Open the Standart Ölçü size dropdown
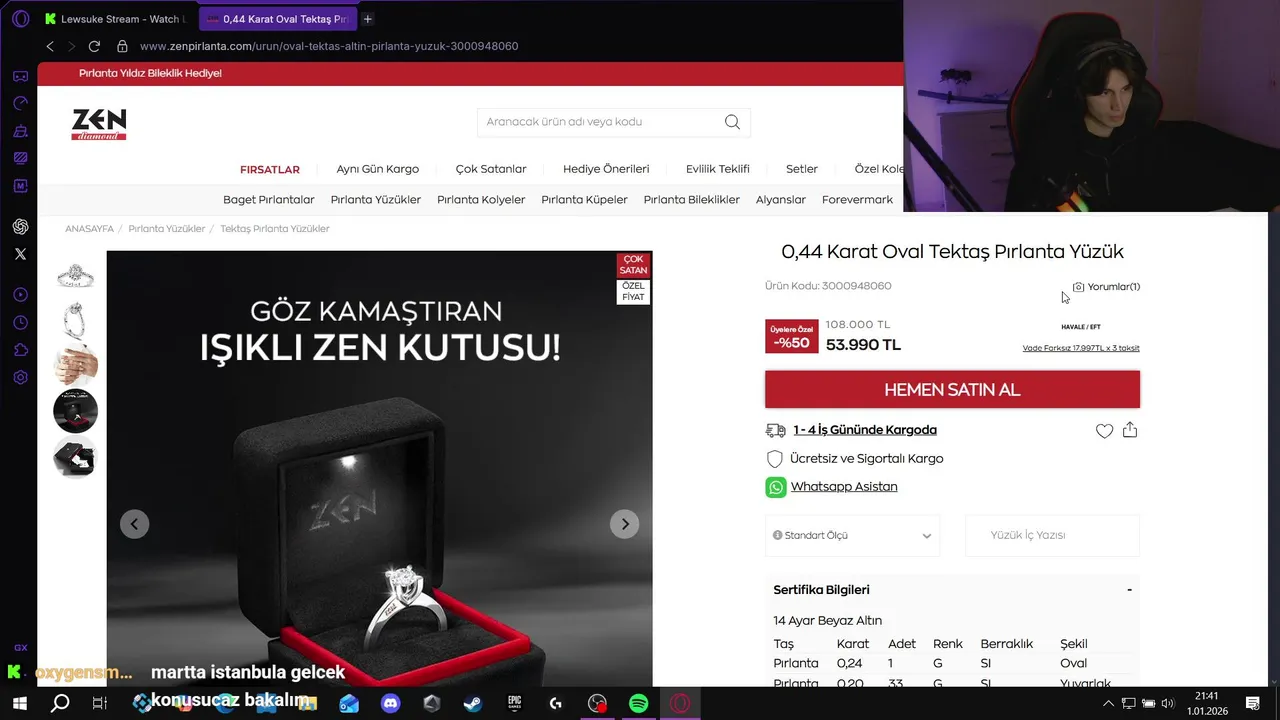Viewport: 1280px width, 720px height. (x=852, y=536)
